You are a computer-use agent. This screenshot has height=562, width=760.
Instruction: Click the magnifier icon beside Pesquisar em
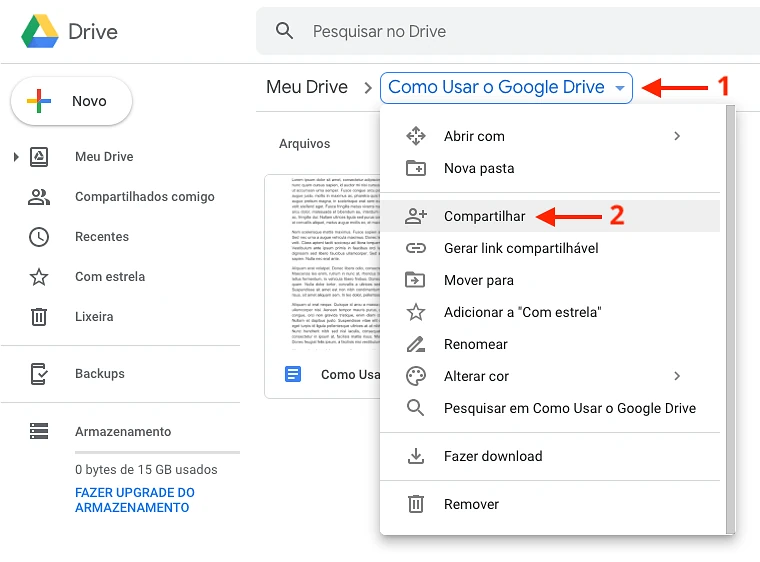pyautogui.click(x=415, y=408)
